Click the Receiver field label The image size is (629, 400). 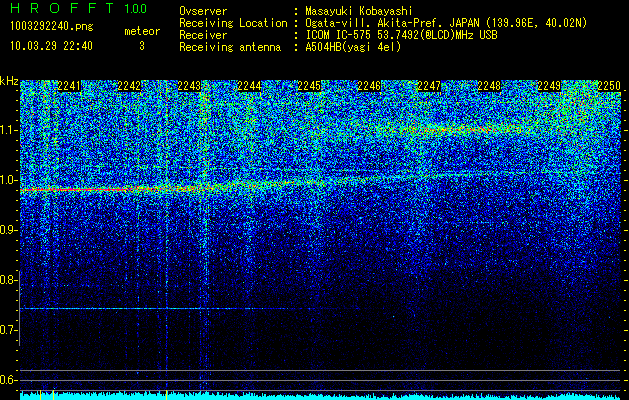[203, 35]
